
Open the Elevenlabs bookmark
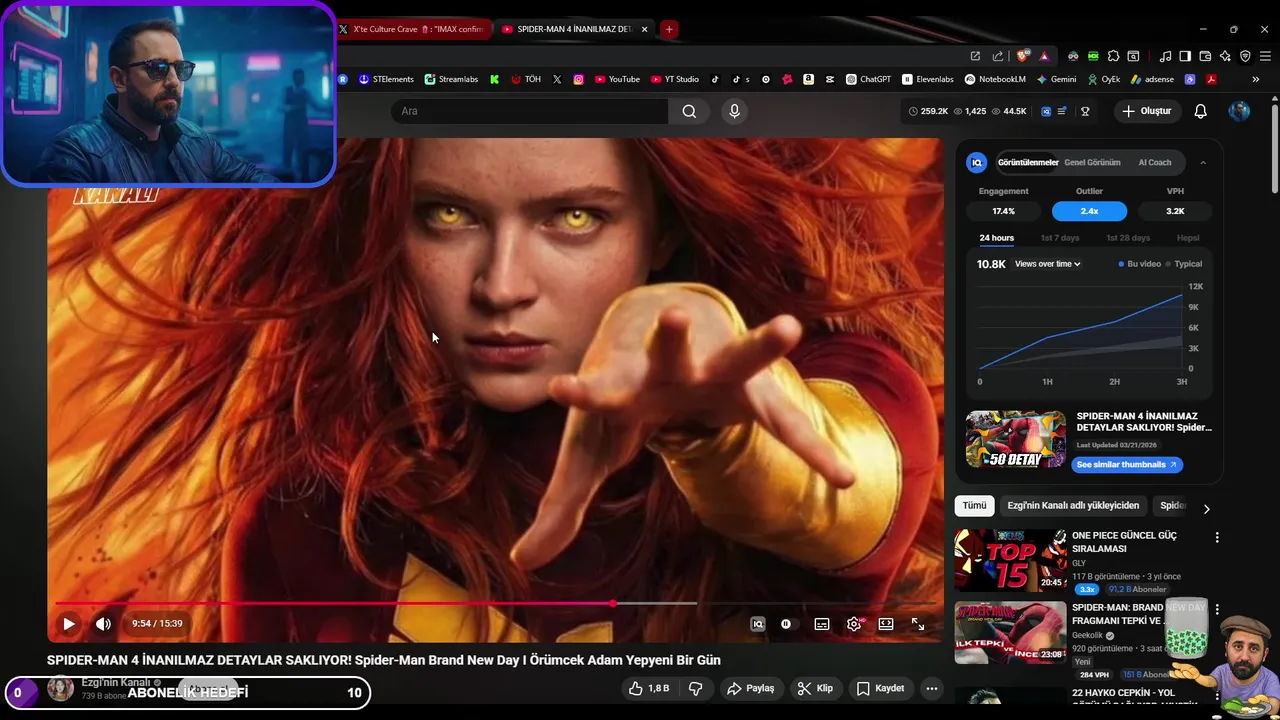(x=928, y=79)
